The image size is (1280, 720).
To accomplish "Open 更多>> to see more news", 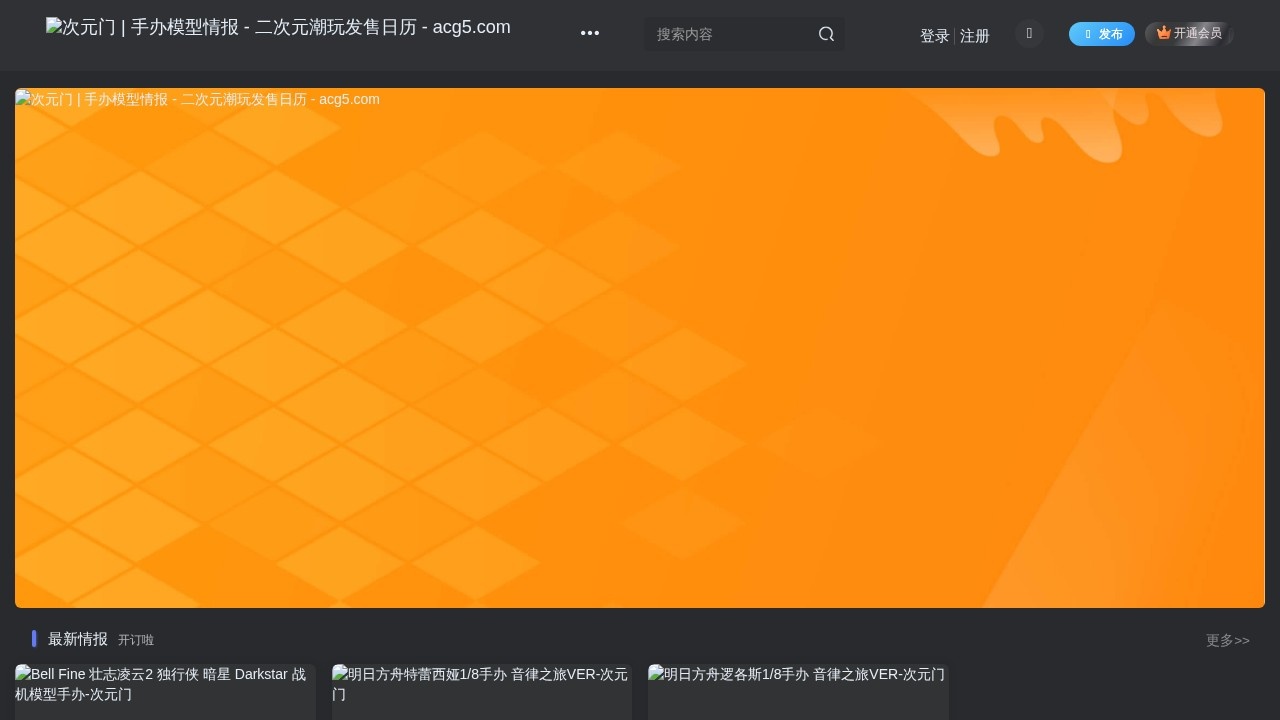I will point(1227,640).
